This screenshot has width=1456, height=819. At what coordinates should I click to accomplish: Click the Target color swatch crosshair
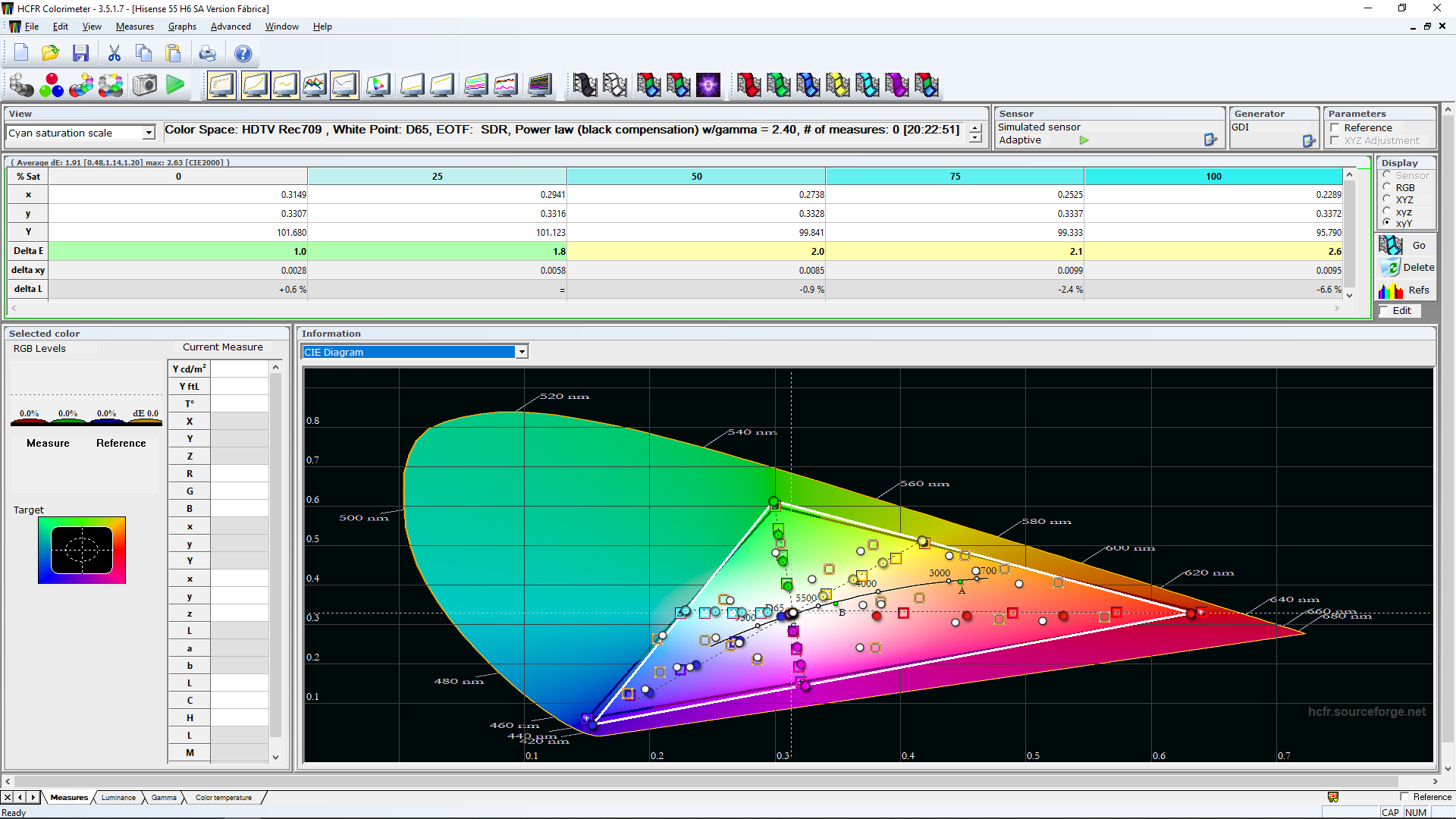82,551
